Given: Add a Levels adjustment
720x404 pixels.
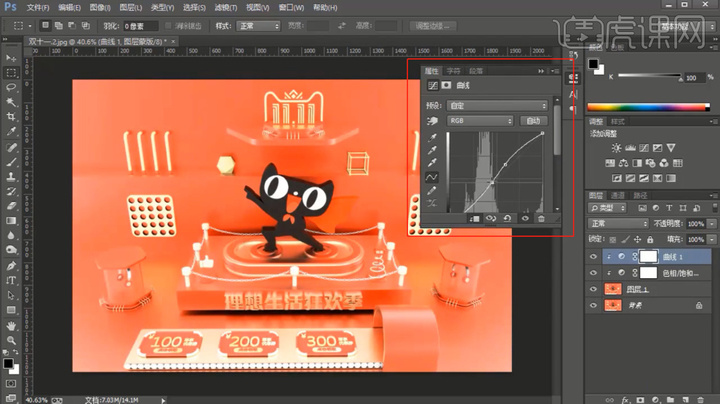Looking at the screenshot, I should click(630, 148).
